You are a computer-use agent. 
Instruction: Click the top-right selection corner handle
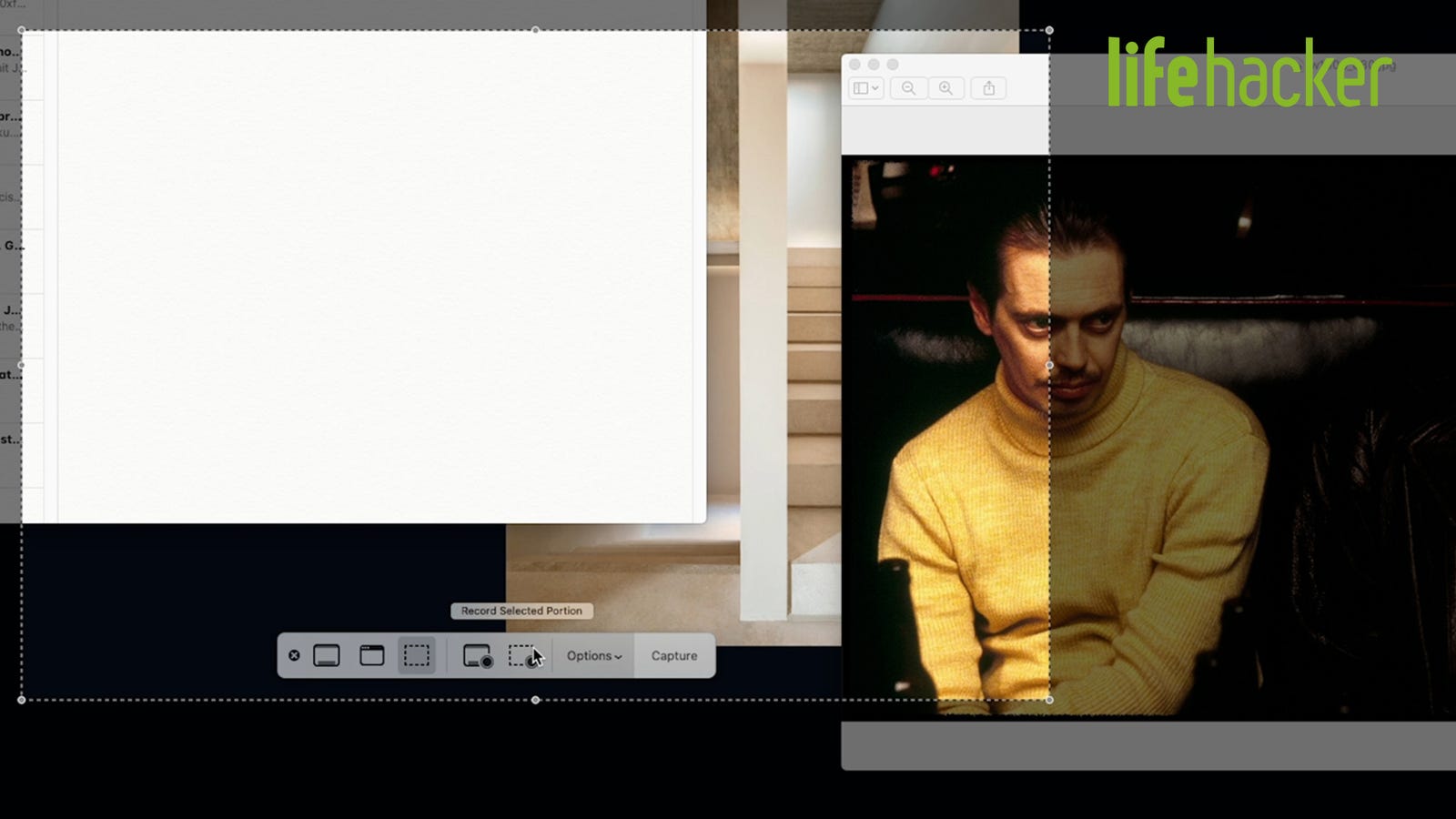pyautogui.click(x=1049, y=30)
